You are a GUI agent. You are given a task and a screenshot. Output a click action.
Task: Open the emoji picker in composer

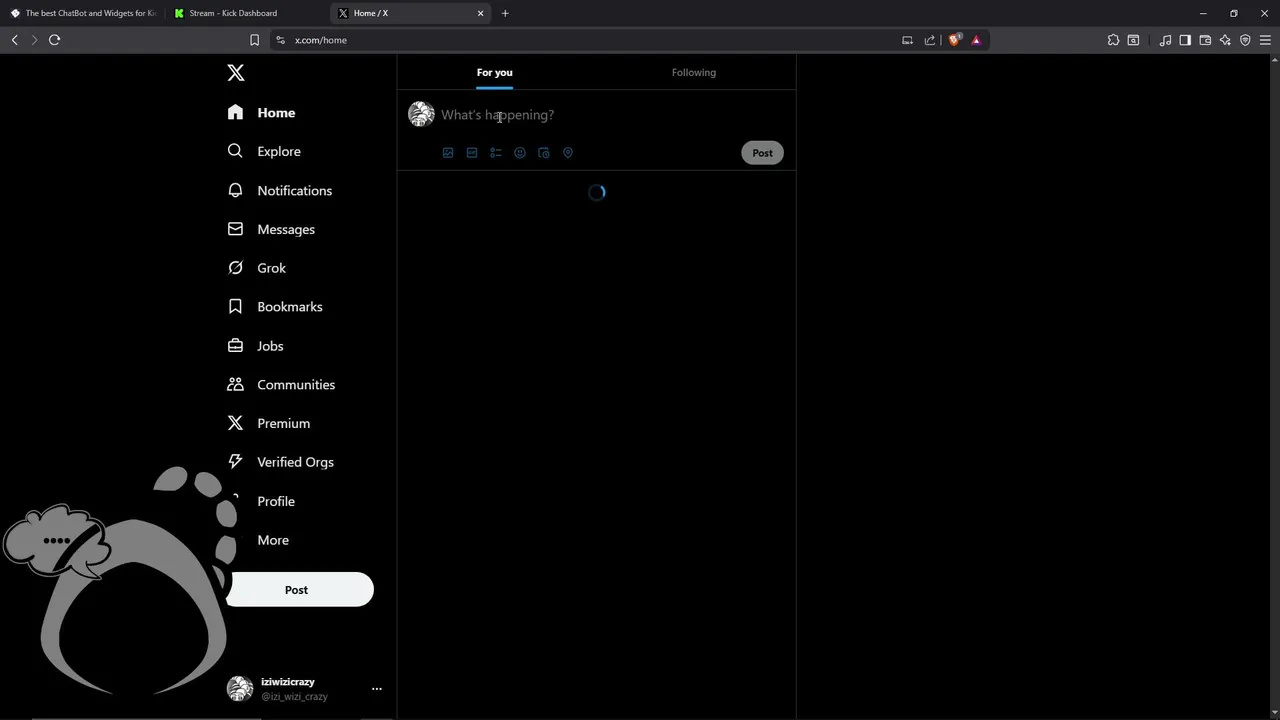[x=520, y=153]
